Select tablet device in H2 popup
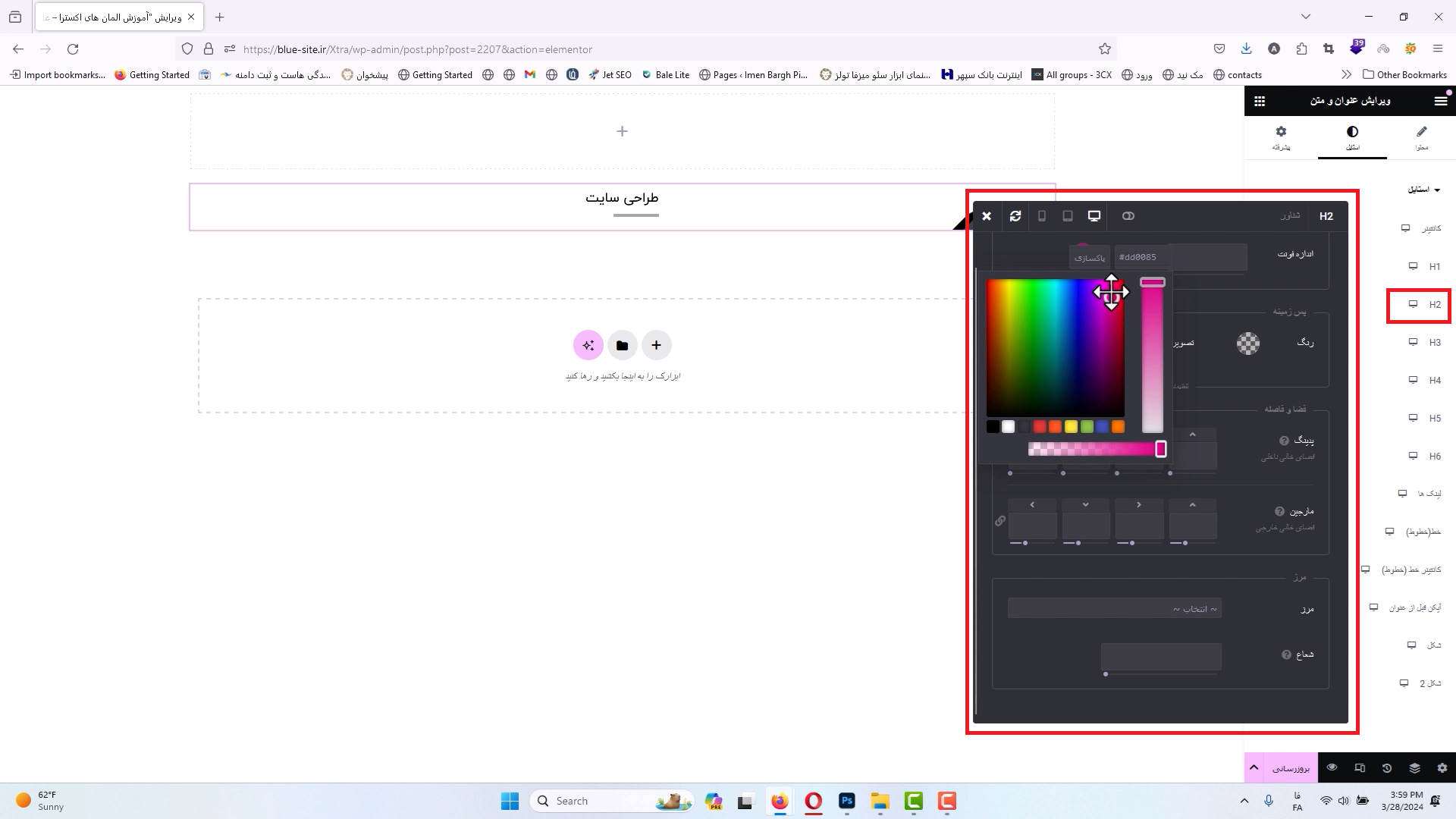Viewport: 1456px width, 819px height. [1068, 216]
